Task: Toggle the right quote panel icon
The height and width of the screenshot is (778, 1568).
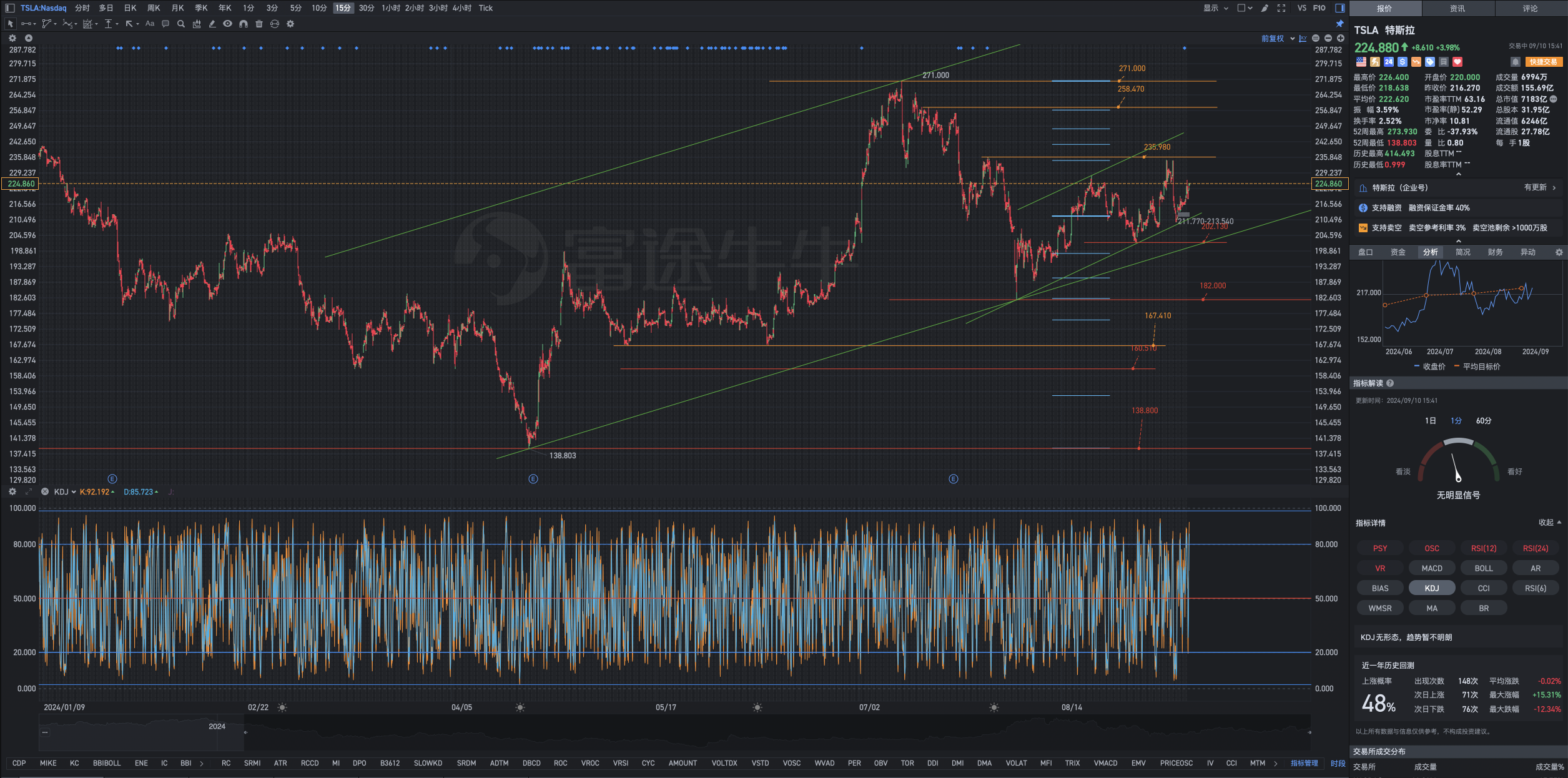Action: 1339,8
